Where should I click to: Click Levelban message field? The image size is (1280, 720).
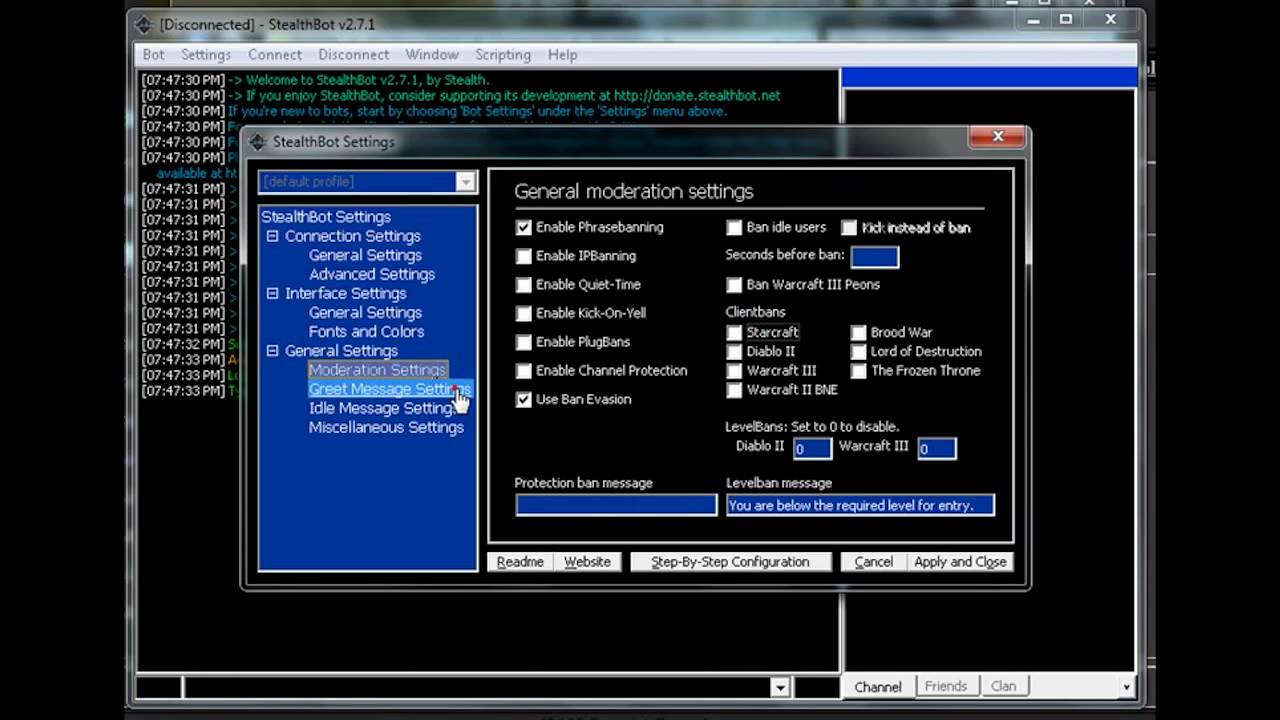click(x=860, y=506)
